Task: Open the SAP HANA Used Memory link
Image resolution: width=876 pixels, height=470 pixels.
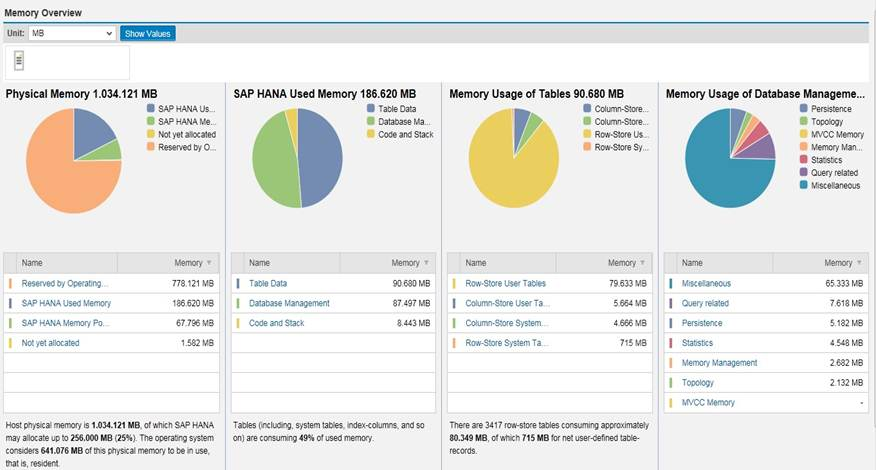Action: (66, 303)
